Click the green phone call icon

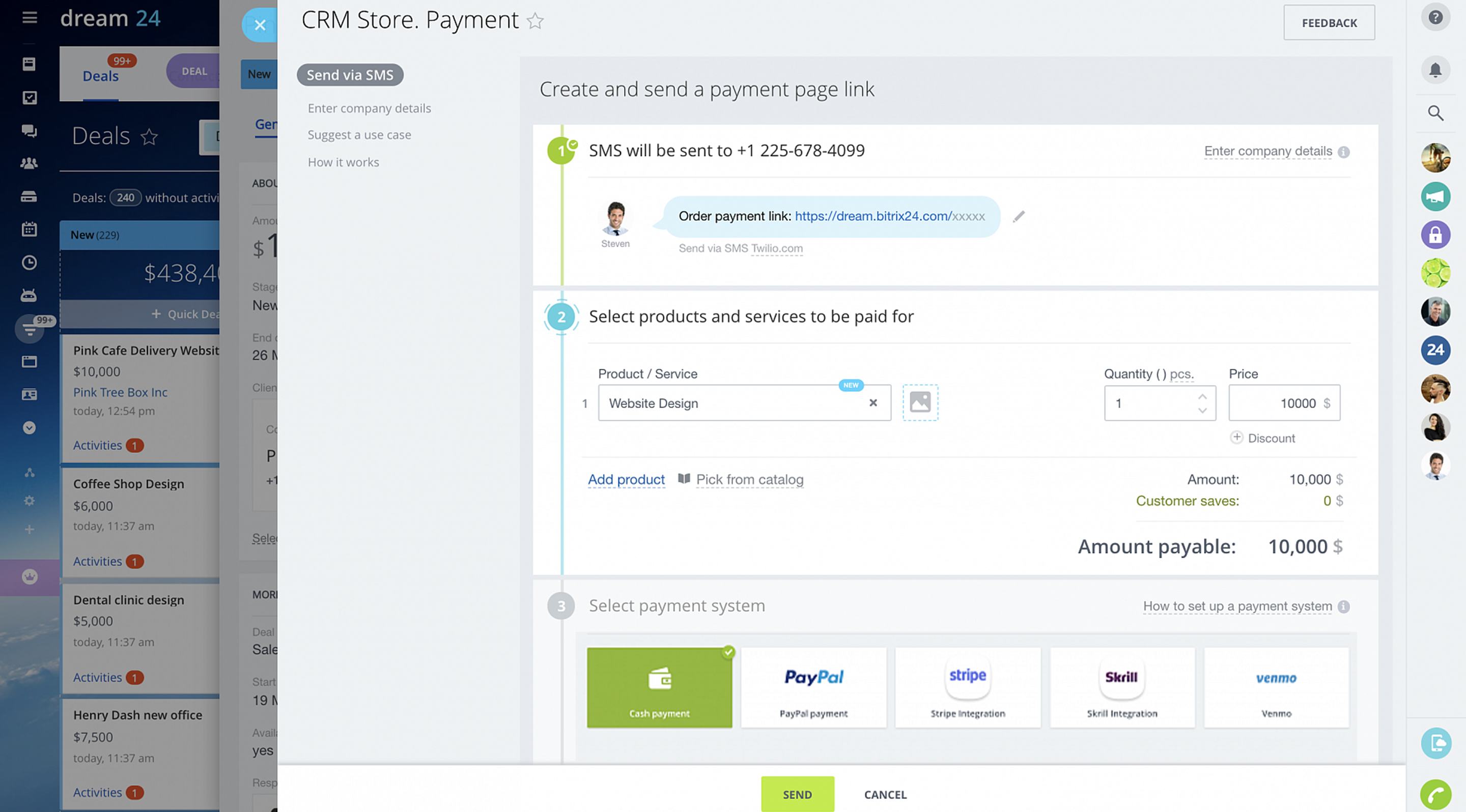(x=1435, y=793)
